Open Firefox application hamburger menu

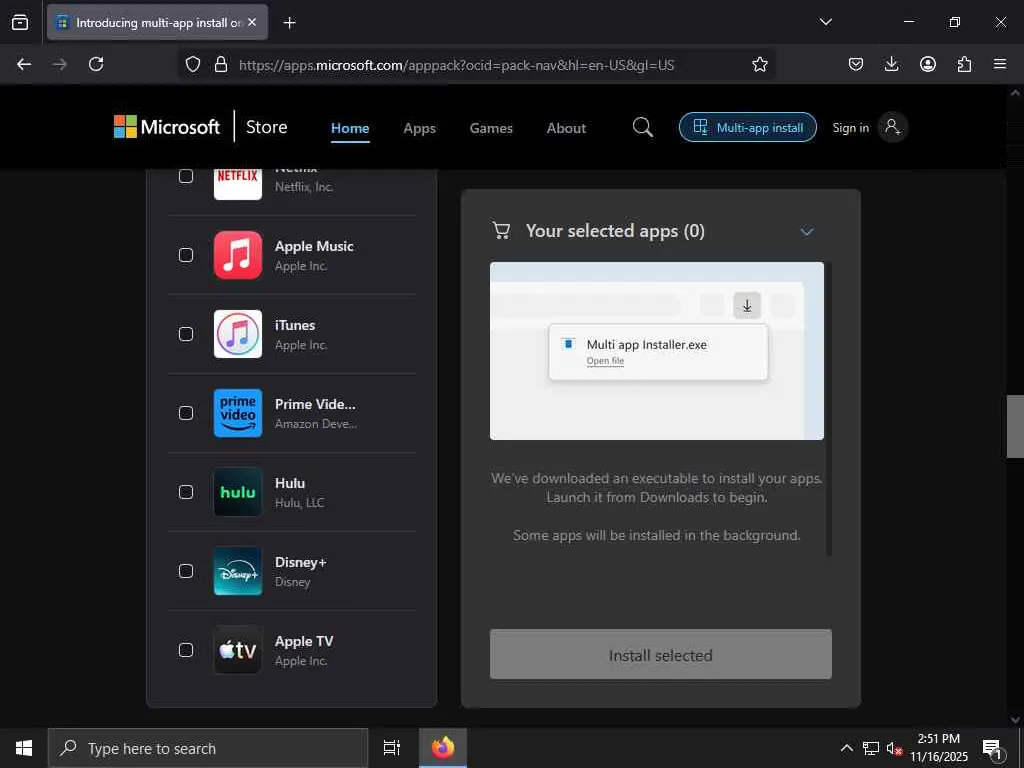[x=1000, y=64]
